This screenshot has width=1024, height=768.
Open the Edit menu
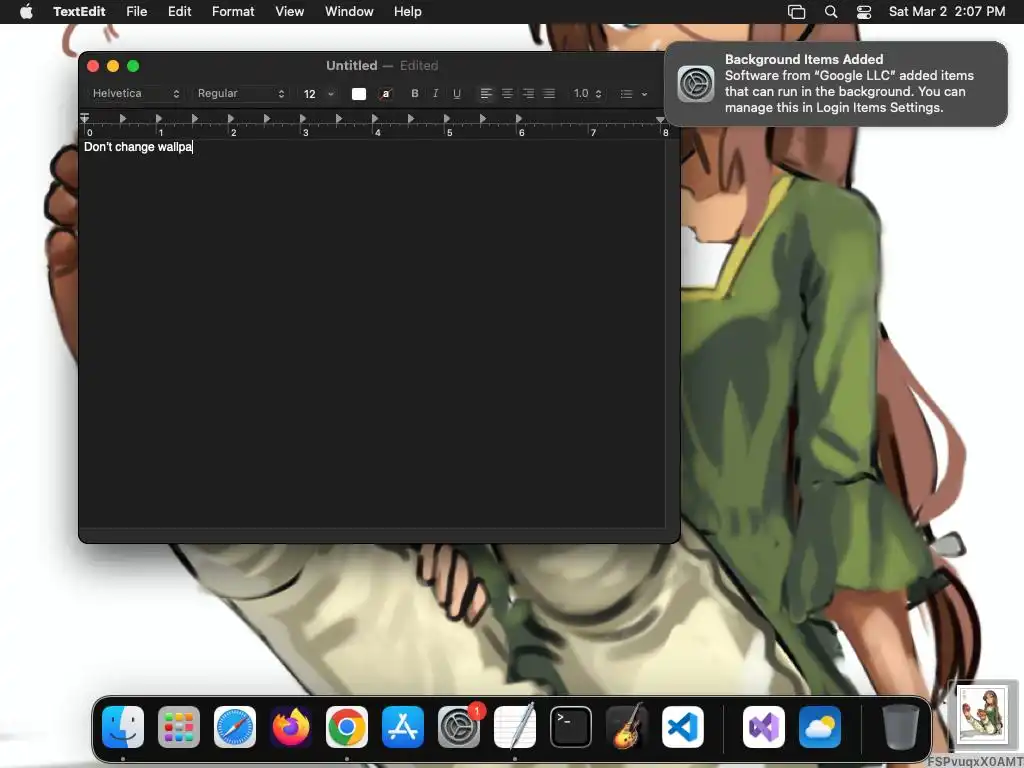coord(180,11)
